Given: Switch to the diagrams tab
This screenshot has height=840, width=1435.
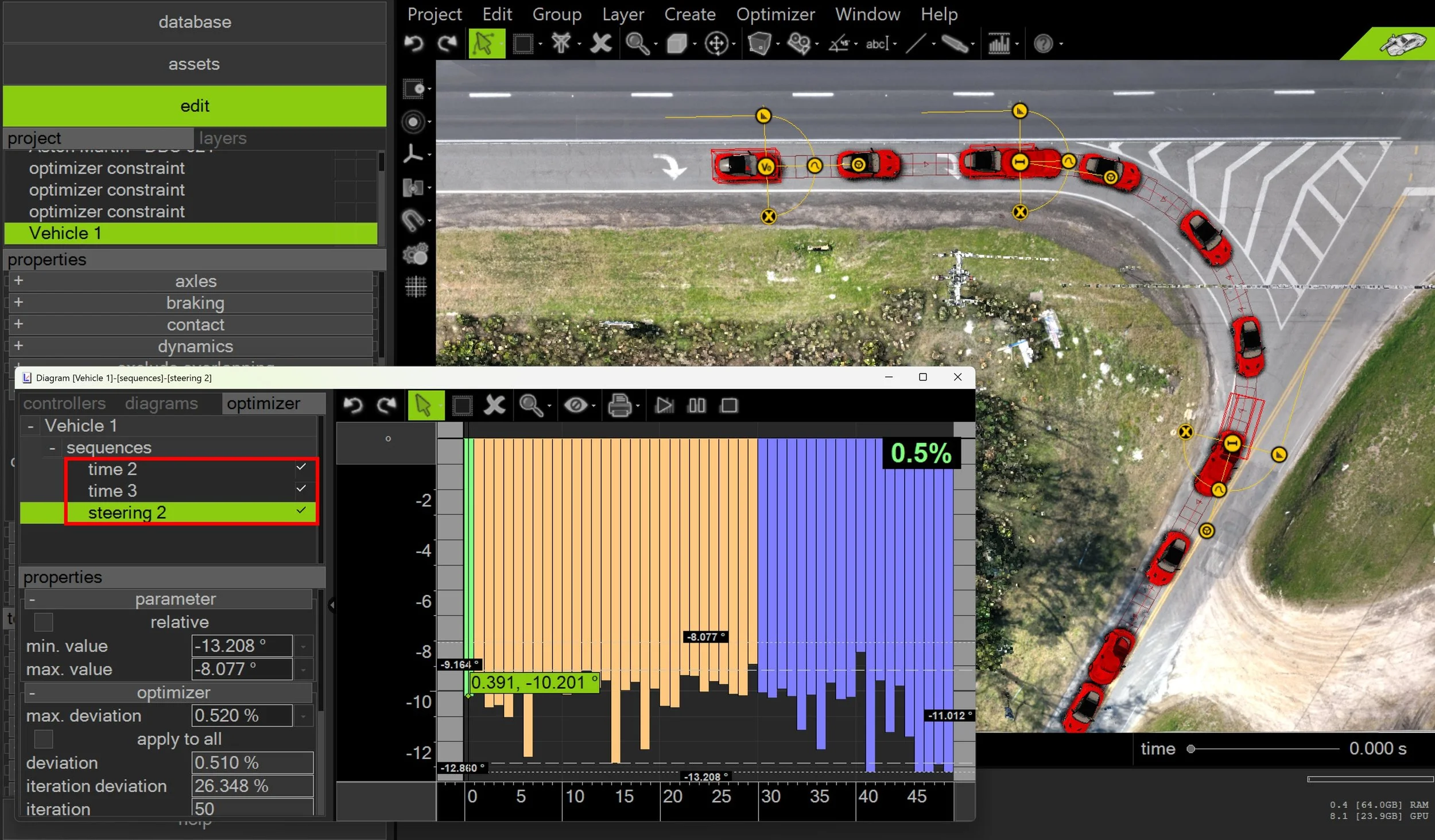Looking at the screenshot, I should coord(161,403).
